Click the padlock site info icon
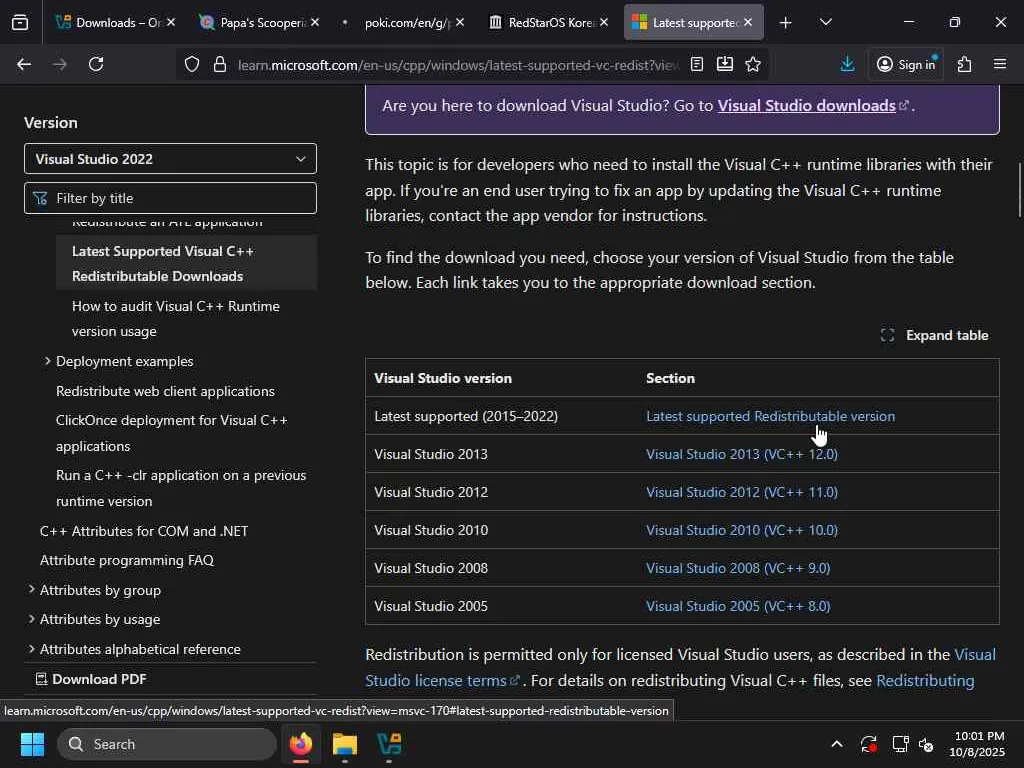 tap(220, 65)
